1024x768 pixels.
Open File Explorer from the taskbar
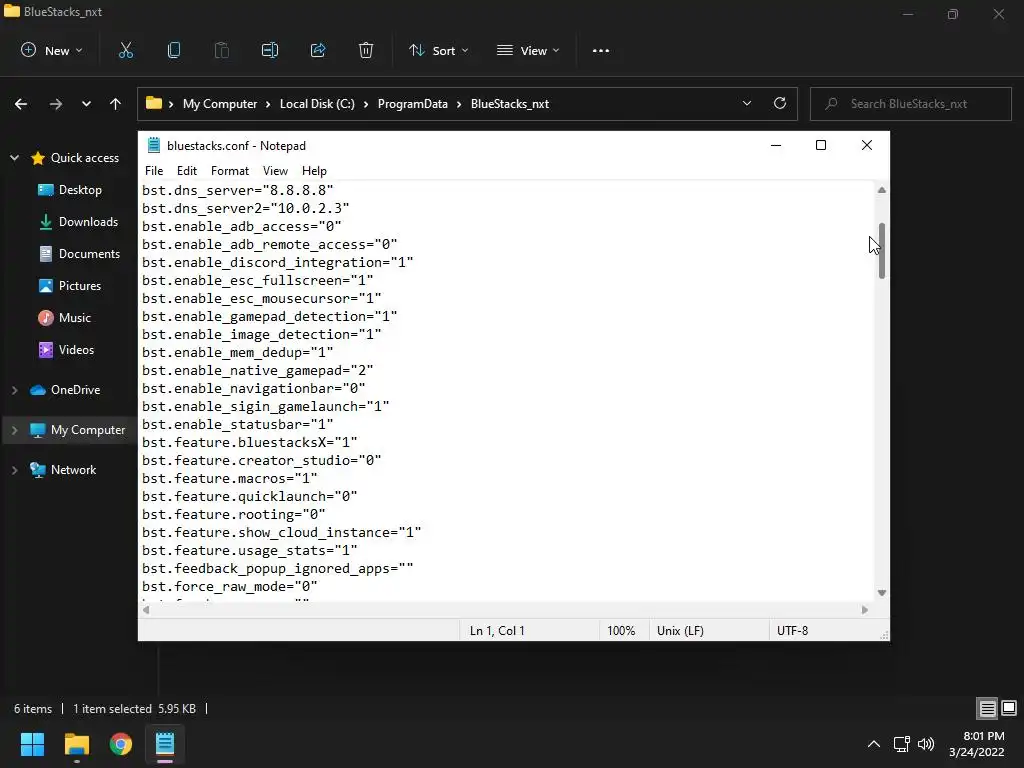(77, 744)
